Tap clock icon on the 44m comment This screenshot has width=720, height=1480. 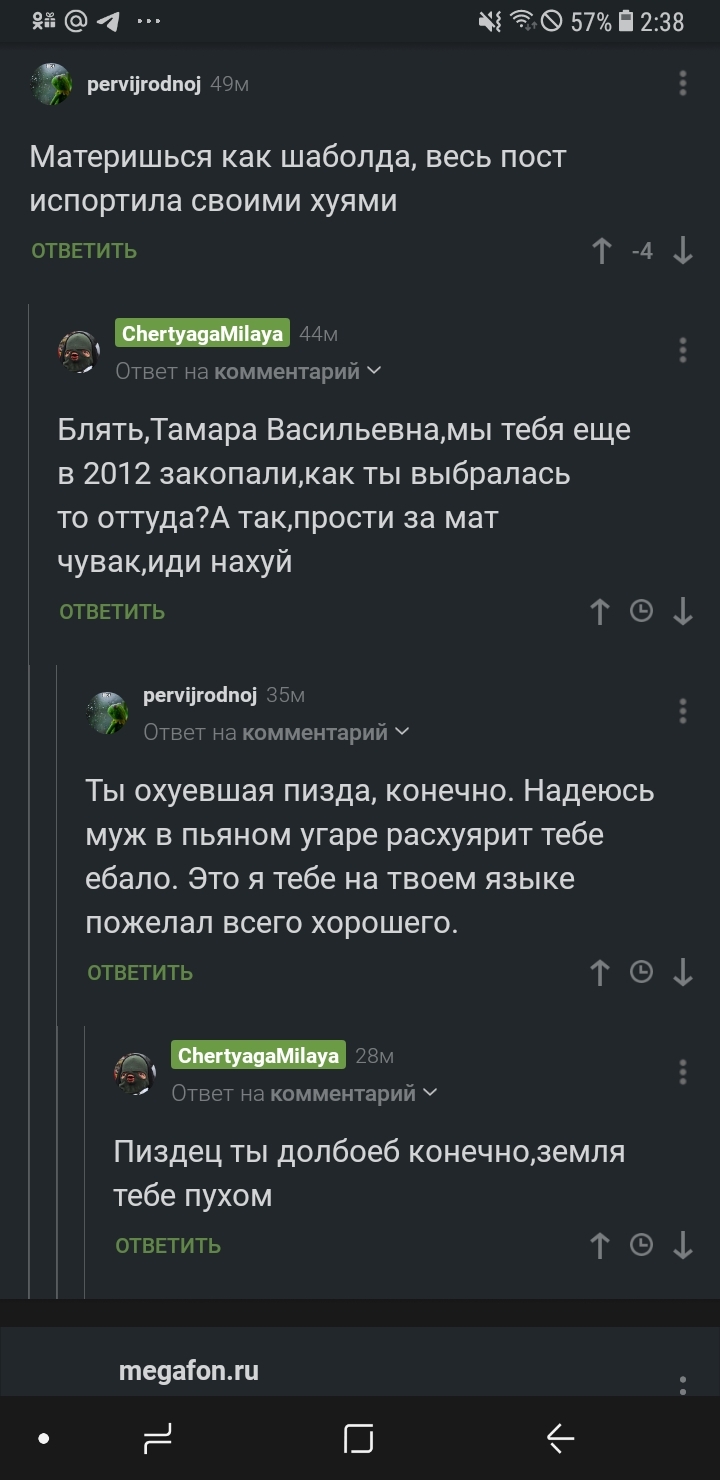point(641,611)
